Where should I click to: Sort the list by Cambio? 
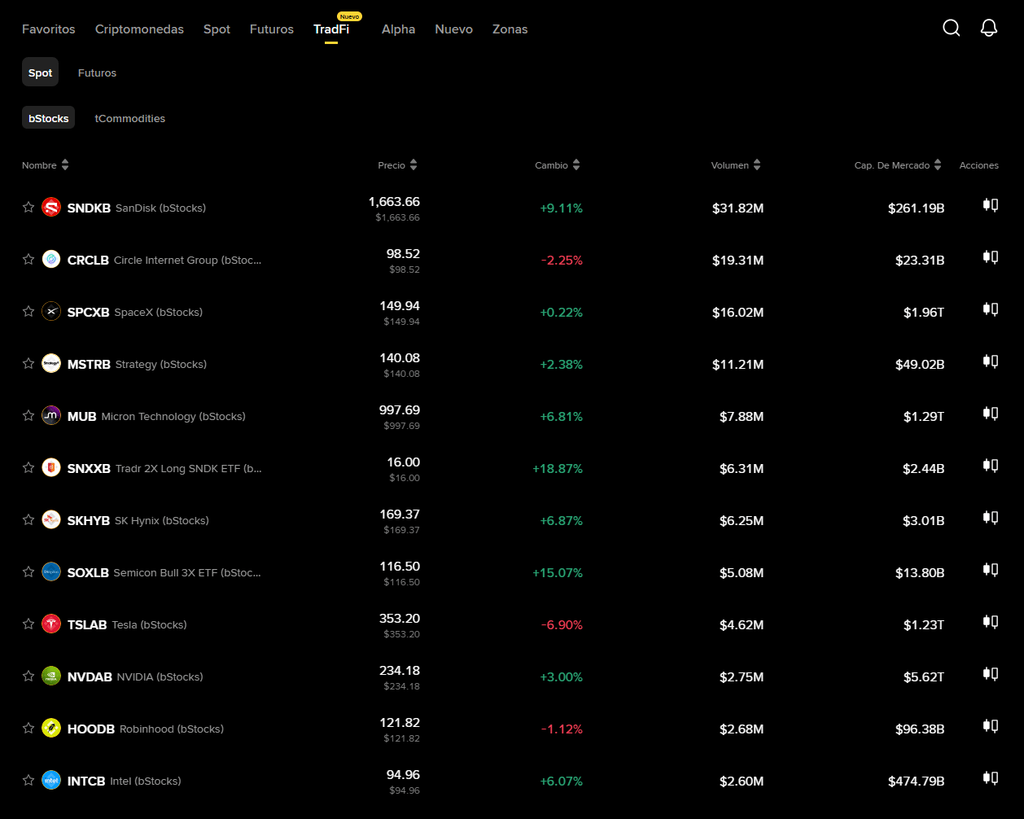(557, 165)
